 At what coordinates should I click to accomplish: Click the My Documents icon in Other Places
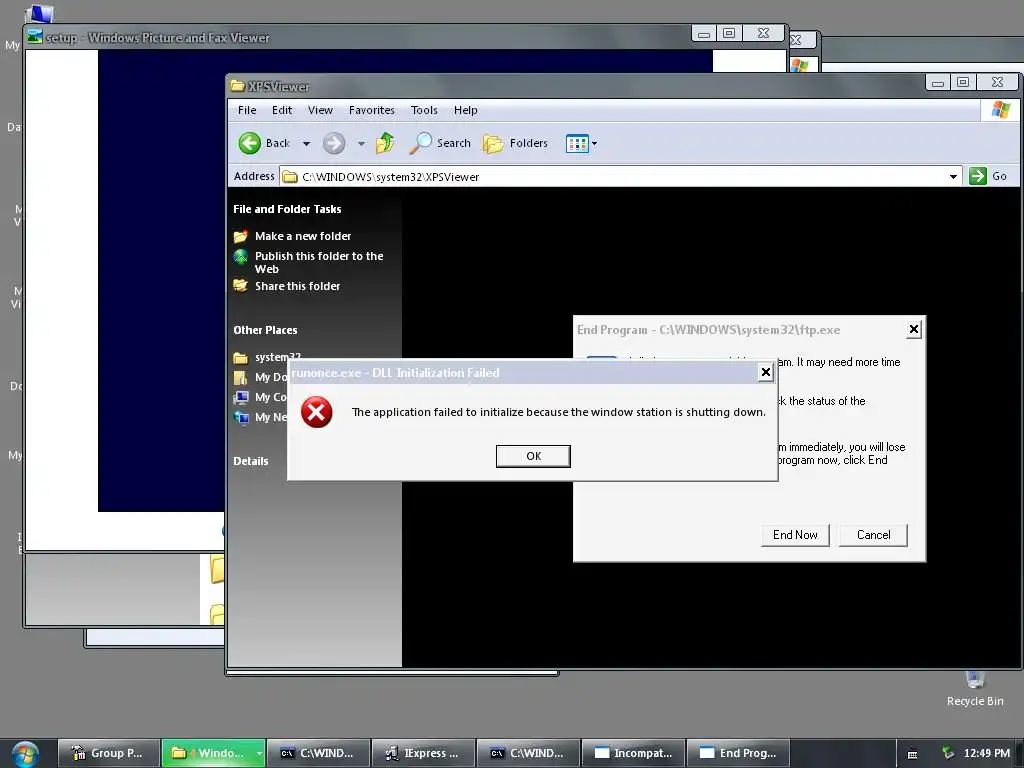[x=240, y=377]
